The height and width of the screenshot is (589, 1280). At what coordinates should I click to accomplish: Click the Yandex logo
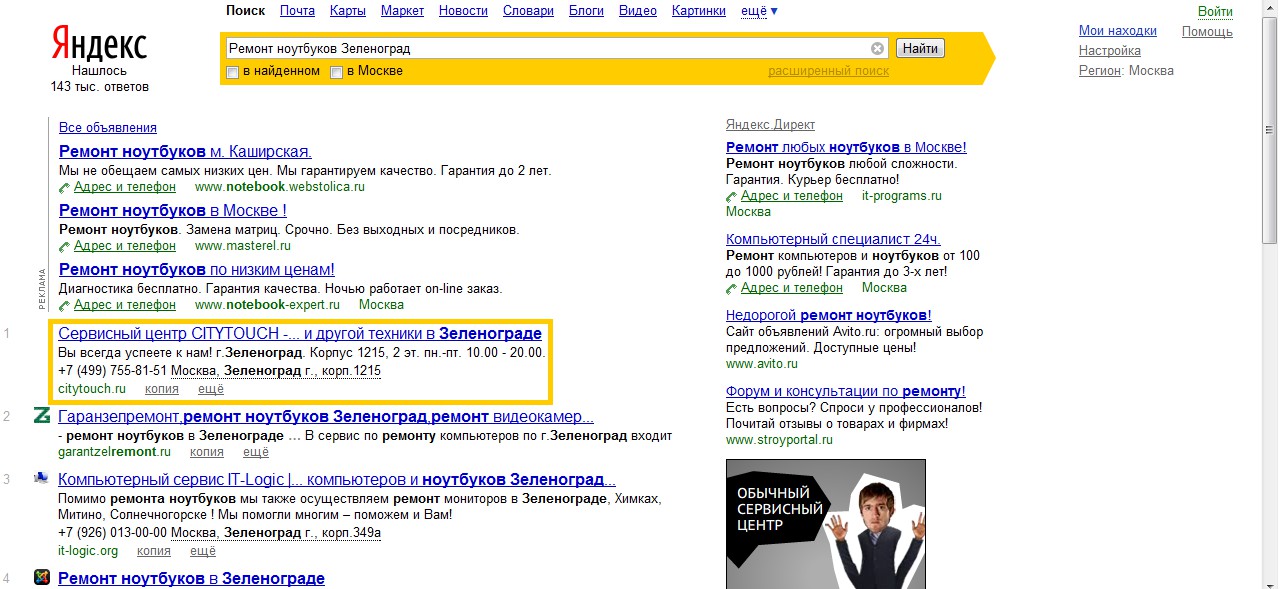99,45
